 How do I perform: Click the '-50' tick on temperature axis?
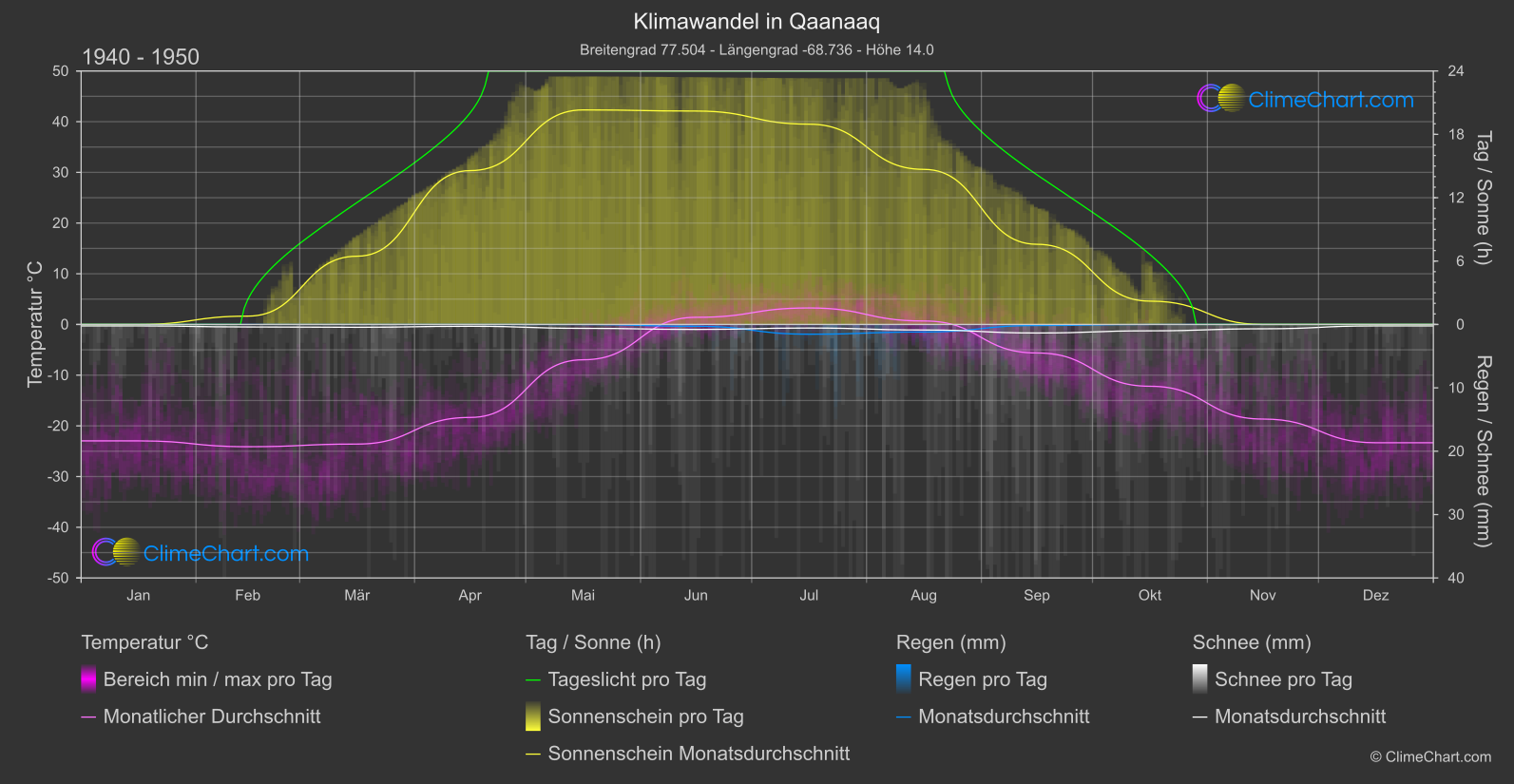[58, 578]
